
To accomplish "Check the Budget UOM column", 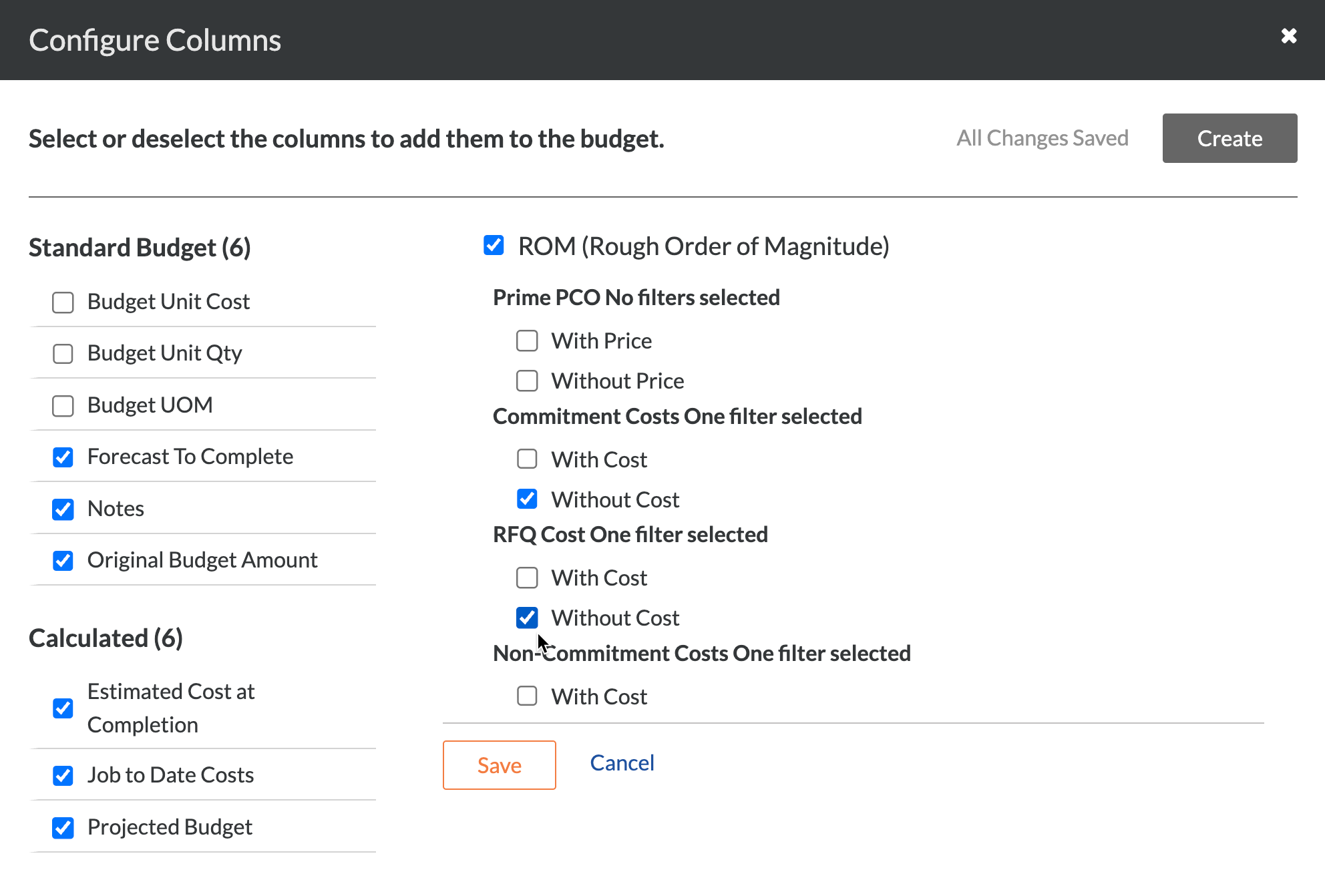I will (x=63, y=405).
